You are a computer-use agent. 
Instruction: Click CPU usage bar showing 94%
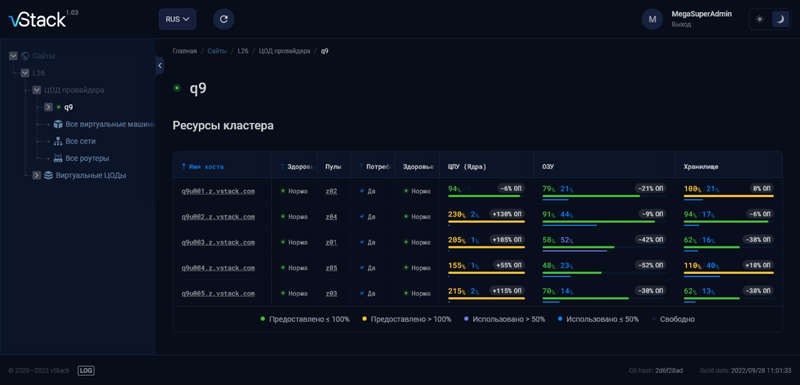tap(486, 196)
